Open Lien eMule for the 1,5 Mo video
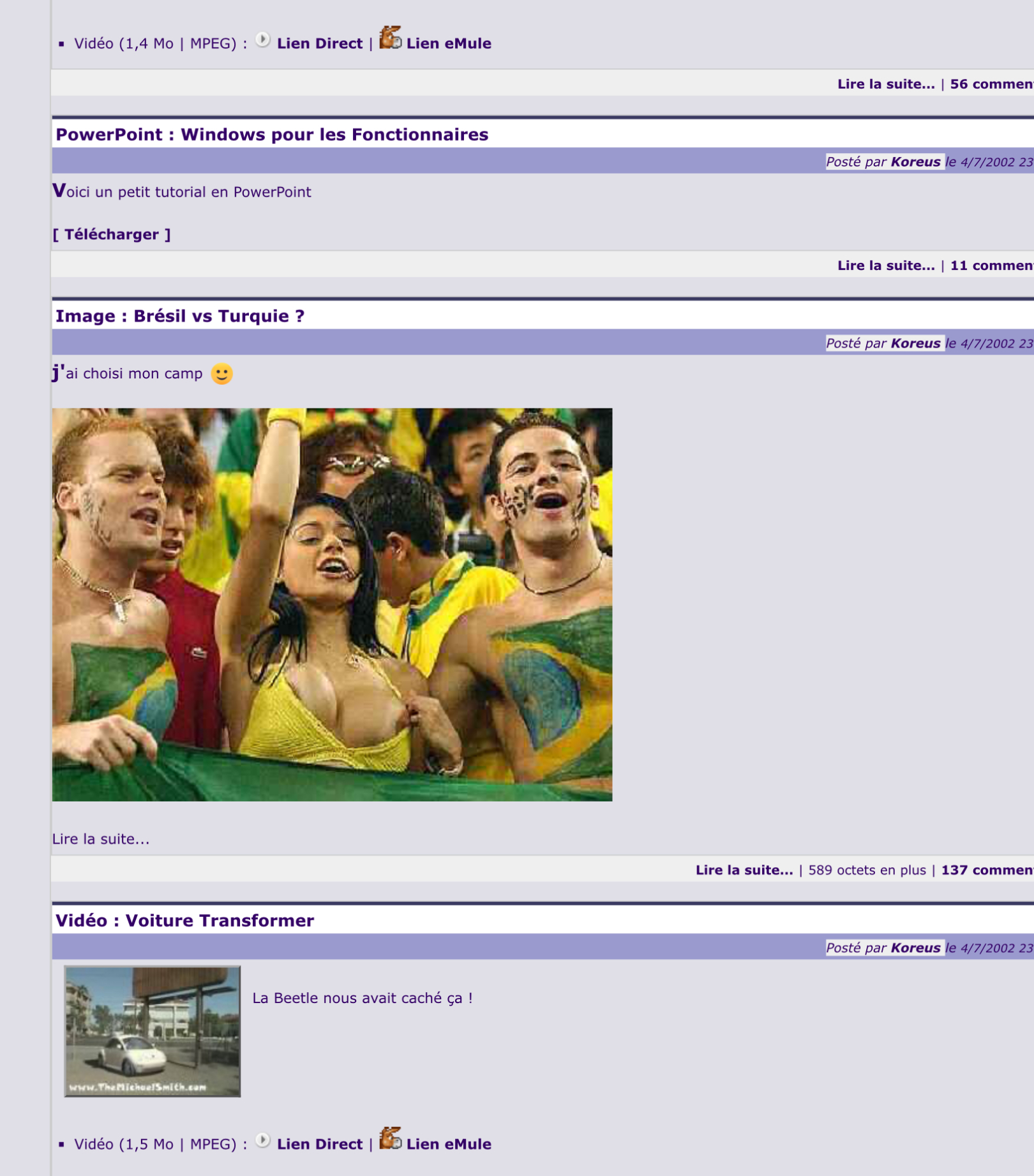 tap(448, 1144)
